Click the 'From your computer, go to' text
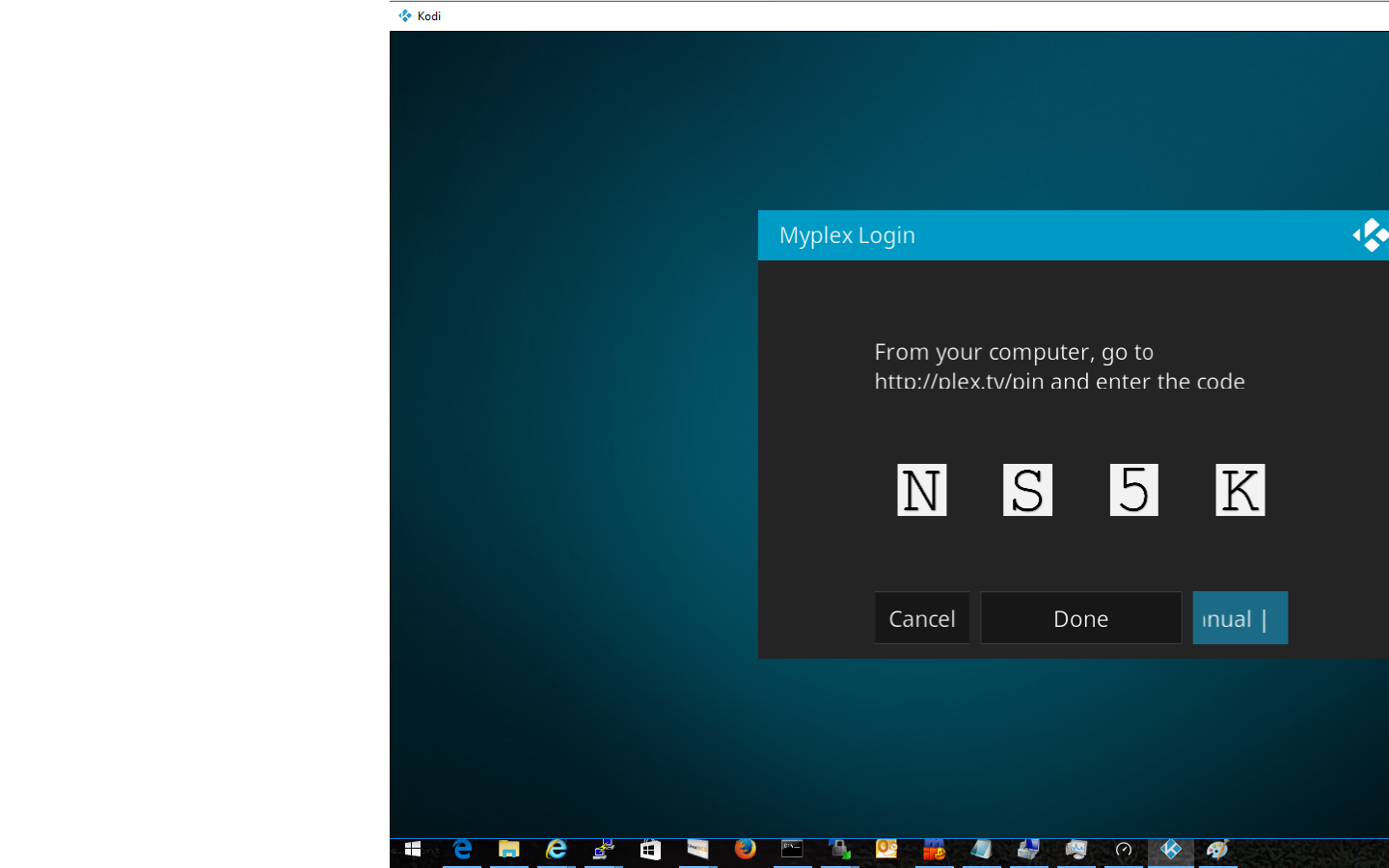This screenshot has width=1389, height=868. pyautogui.click(x=1014, y=352)
